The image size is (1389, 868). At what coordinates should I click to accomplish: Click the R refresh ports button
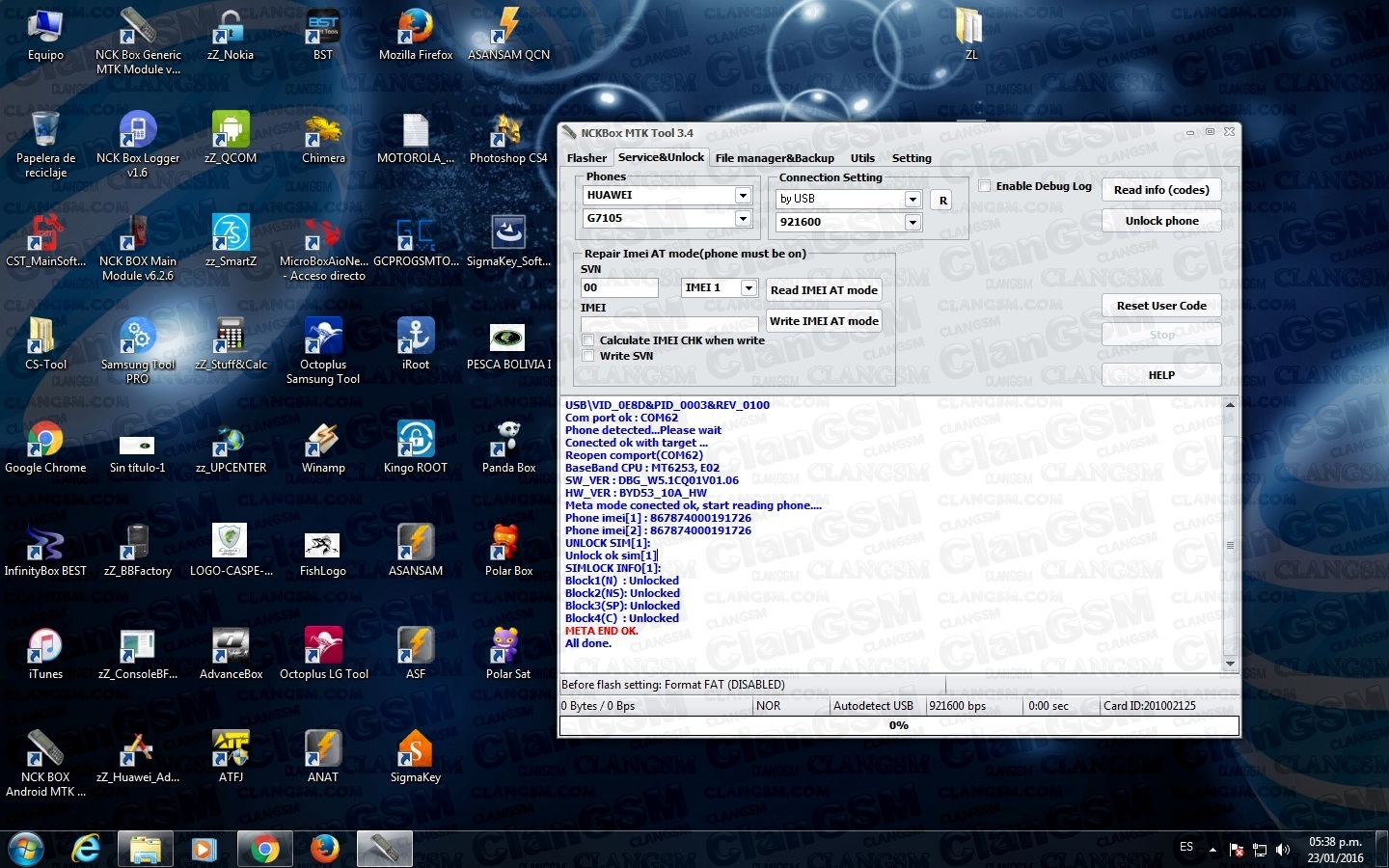(x=942, y=201)
